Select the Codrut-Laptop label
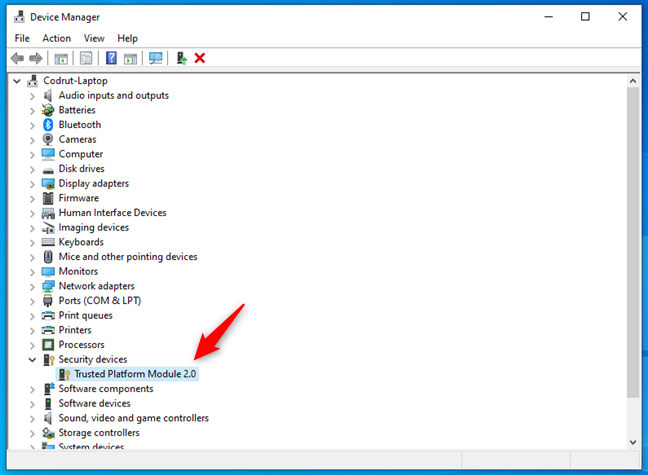This screenshot has width=648, height=475. (75, 81)
